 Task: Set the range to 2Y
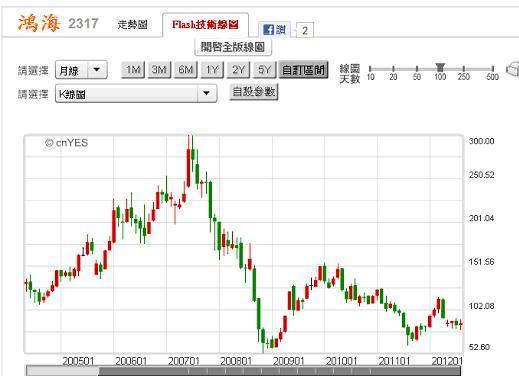click(x=238, y=70)
